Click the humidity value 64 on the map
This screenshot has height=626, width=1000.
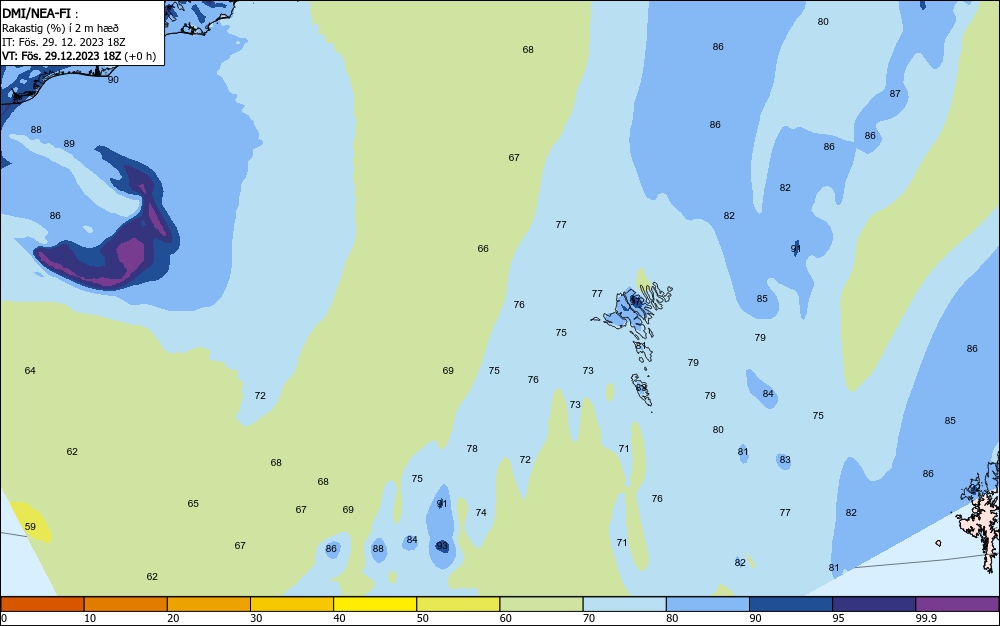(x=30, y=370)
